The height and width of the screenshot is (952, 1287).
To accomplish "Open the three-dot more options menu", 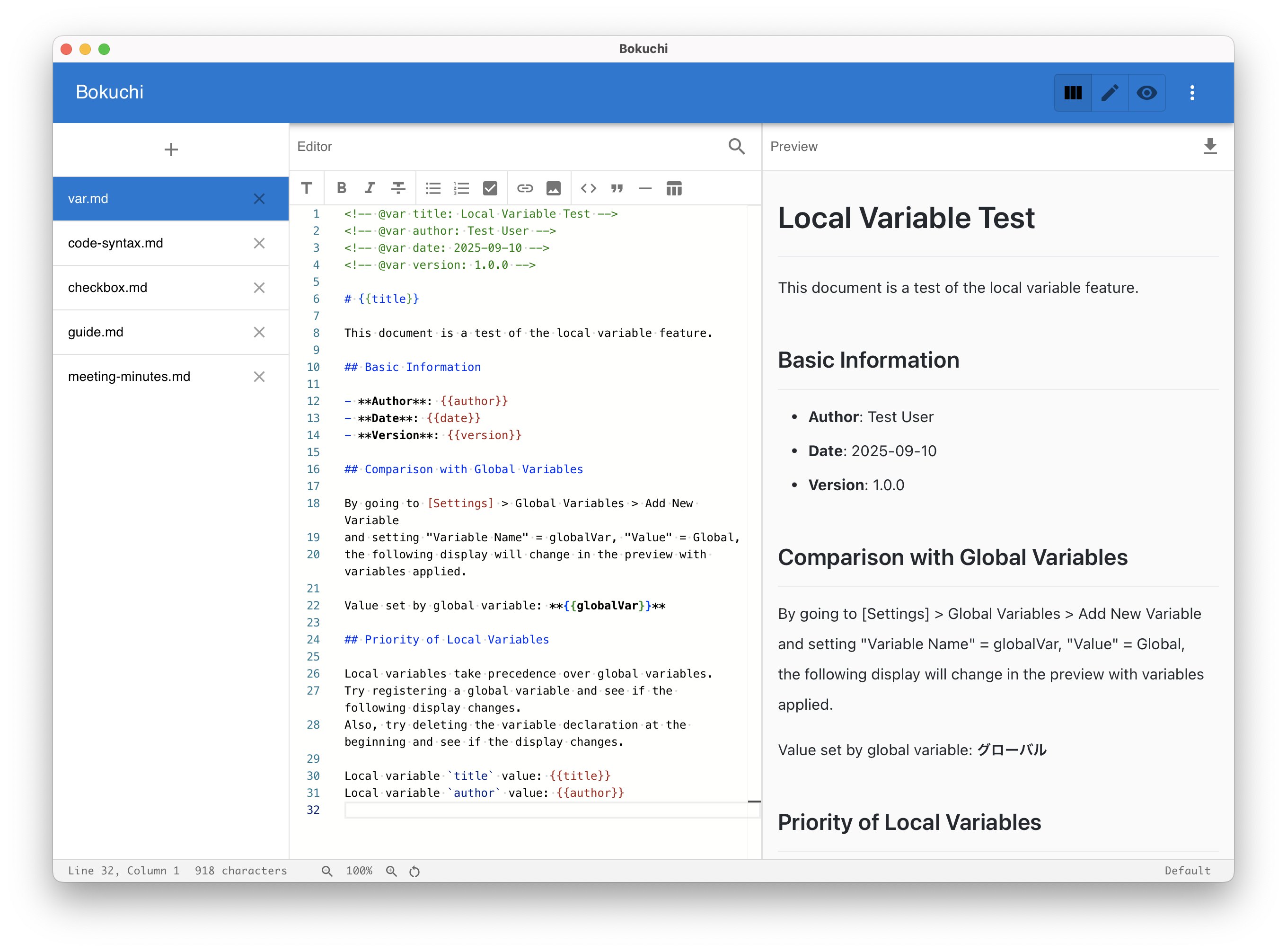I will tap(1192, 93).
